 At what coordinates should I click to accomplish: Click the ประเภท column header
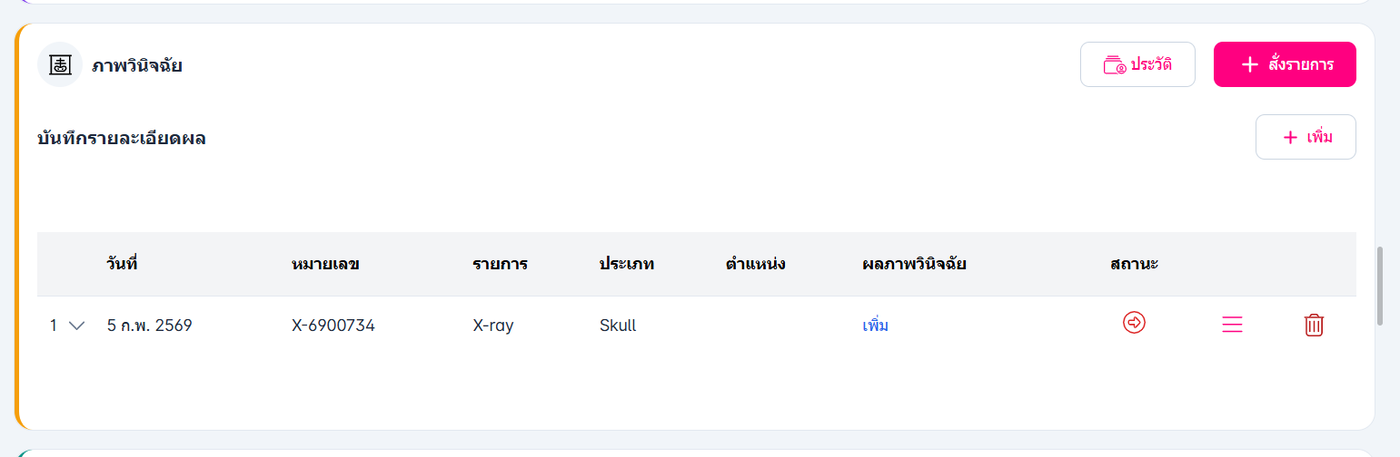coord(627,264)
